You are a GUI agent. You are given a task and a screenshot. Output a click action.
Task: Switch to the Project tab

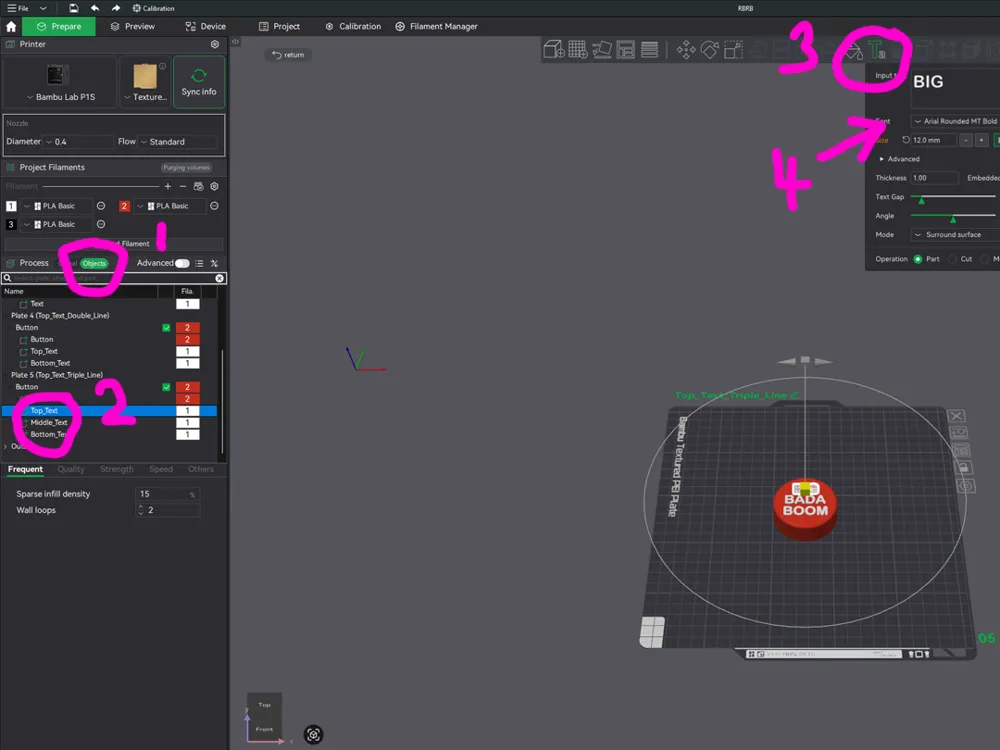pos(279,27)
